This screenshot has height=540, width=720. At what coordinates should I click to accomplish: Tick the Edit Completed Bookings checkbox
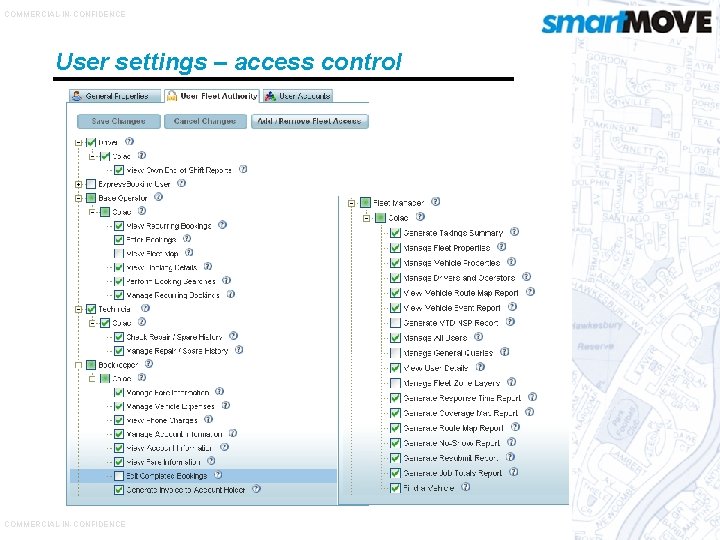click(119, 476)
